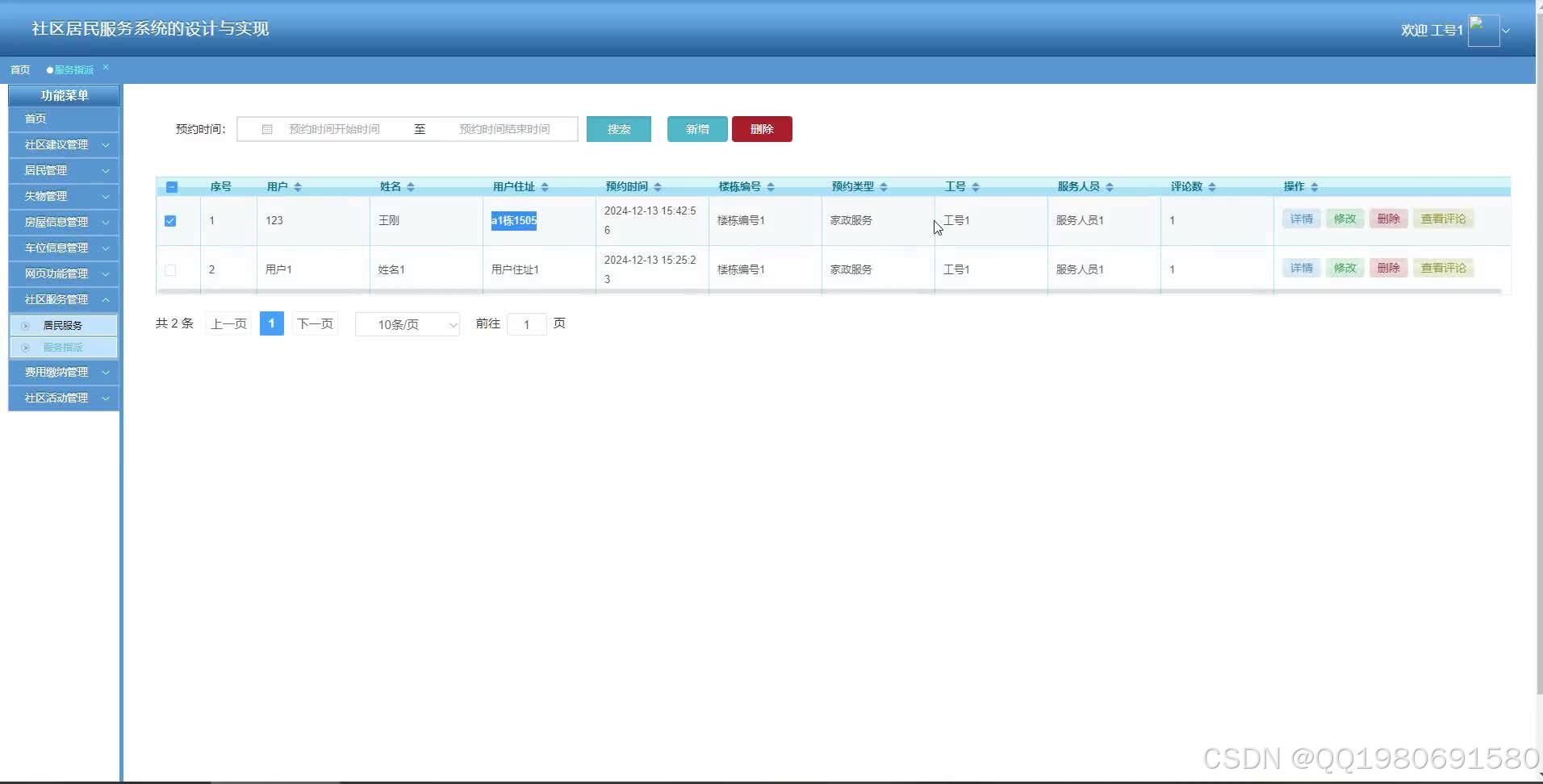Image resolution: width=1543 pixels, height=784 pixels.
Task: Expand 社区活动管理 menu
Action: pyautogui.click(x=64, y=398)
